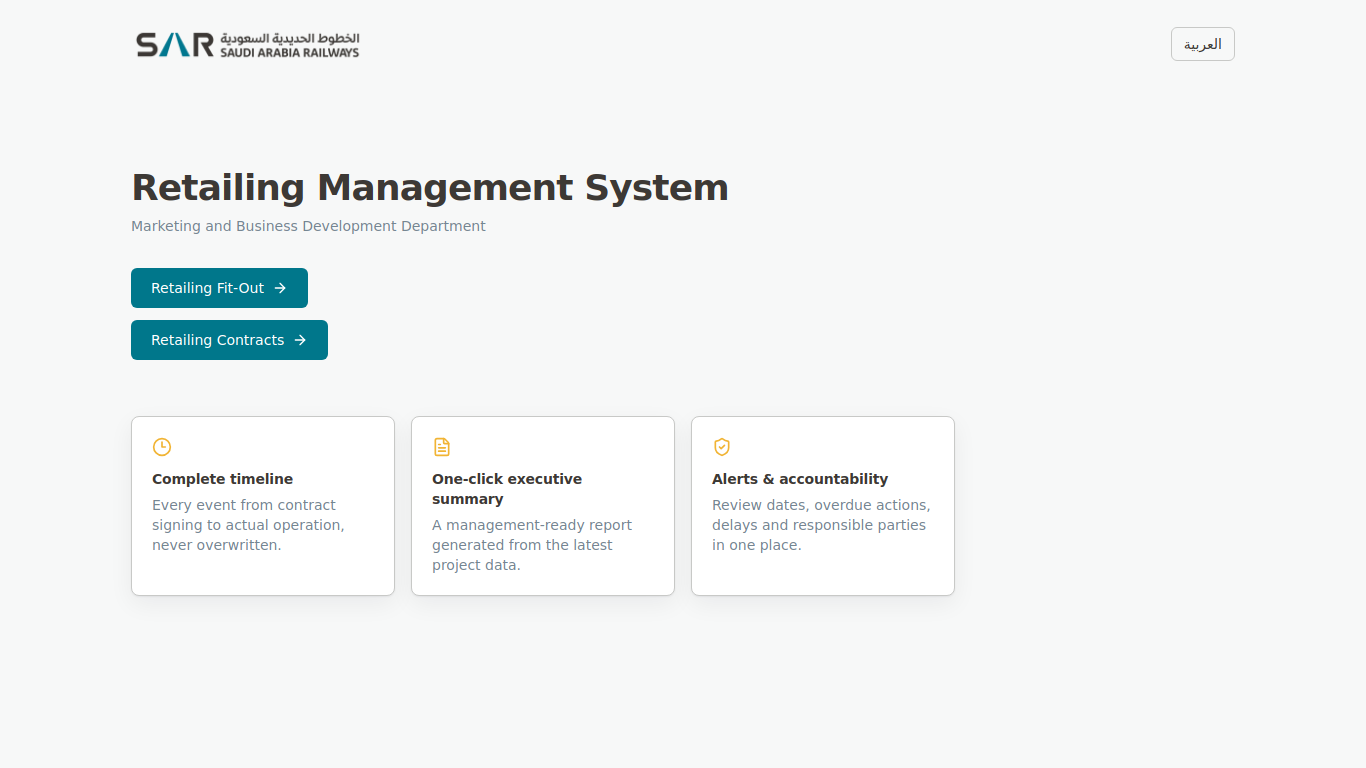This screenshot has height=768, width=1366.
Task: Click Marketing and Business Development Department subtitle
Action: [308, 226]
